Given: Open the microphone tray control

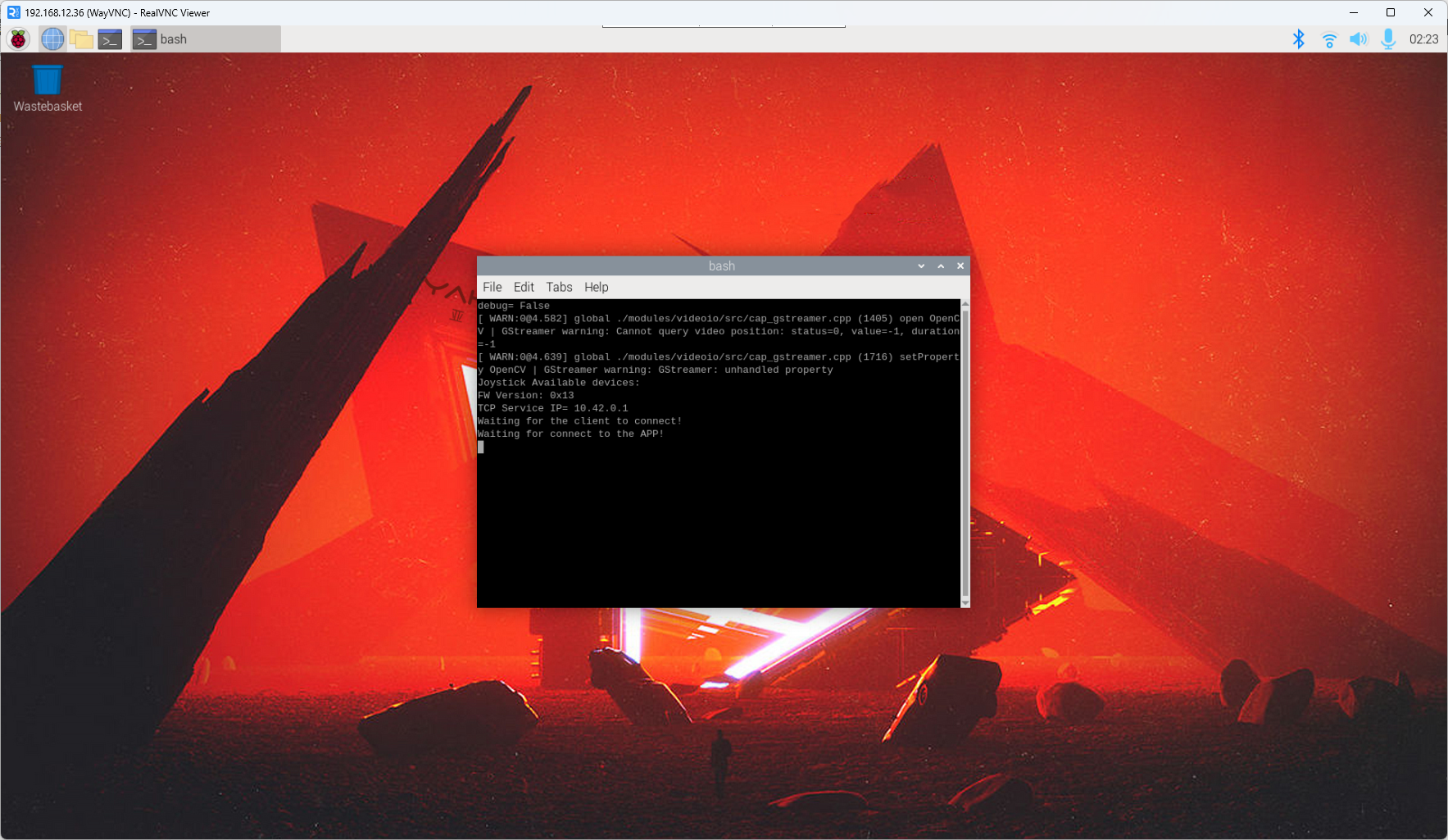Looking at the screenshot, I should (x=1388, y=39).
